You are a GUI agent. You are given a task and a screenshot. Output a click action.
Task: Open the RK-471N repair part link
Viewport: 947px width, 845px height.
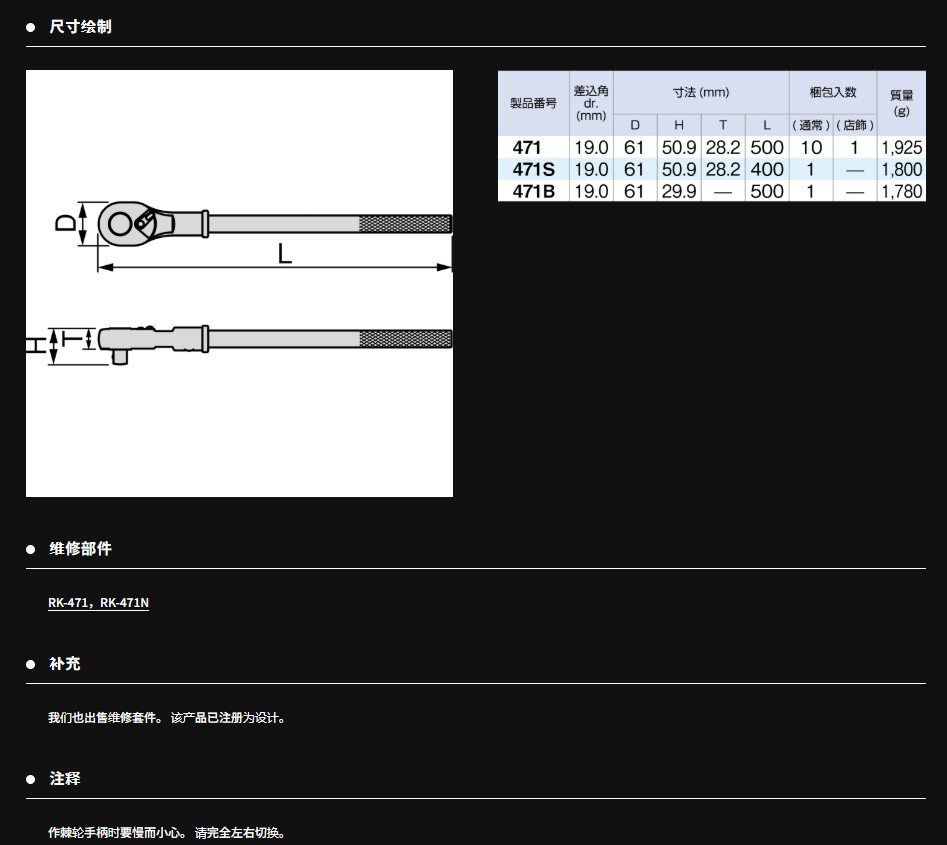[x=125, y=603]
